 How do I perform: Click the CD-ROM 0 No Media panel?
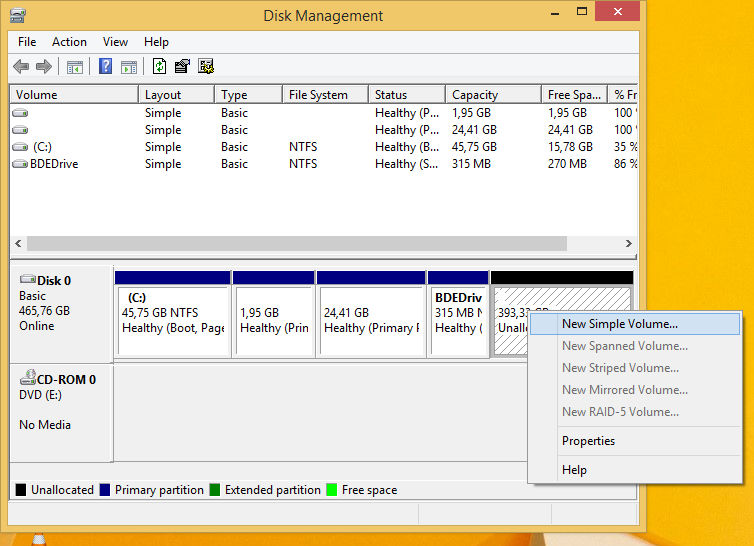pos(62,413)
